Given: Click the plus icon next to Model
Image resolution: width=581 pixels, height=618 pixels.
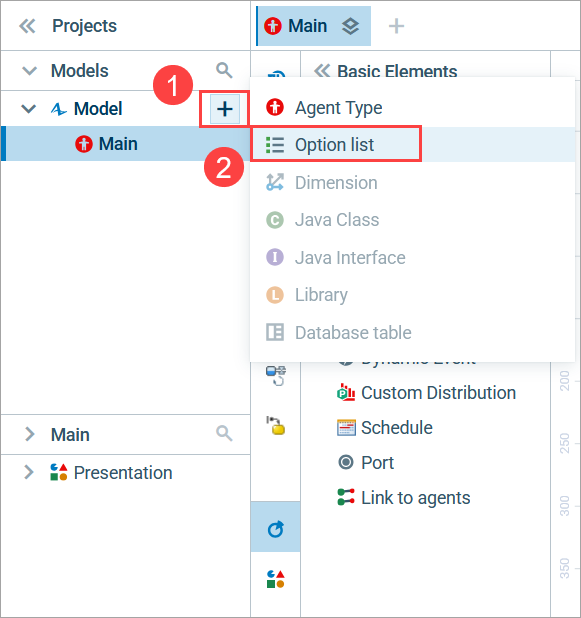Looking at the screenshot, I should pyautogui.click(x=225, y=109).
